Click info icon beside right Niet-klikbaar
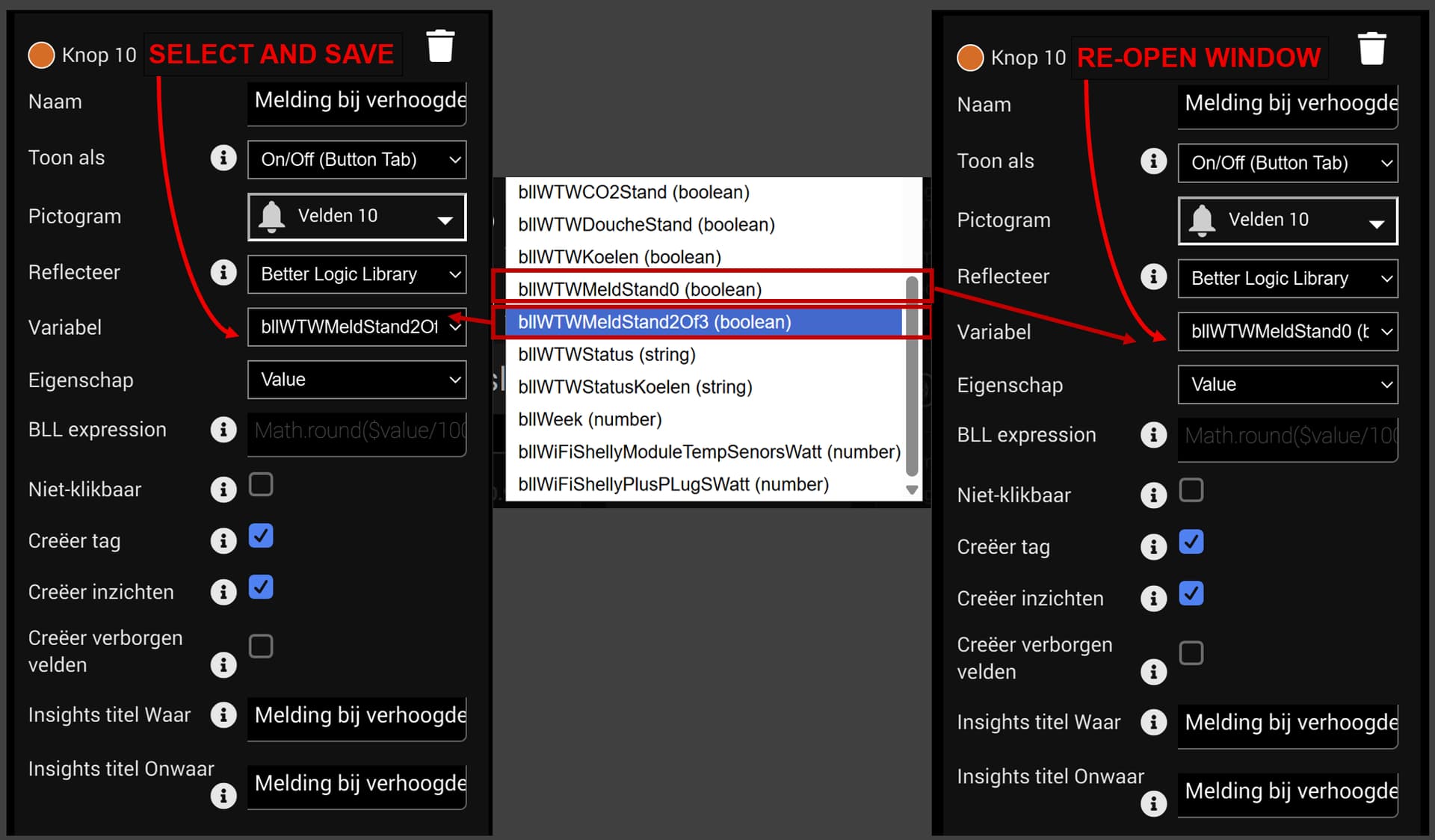Image resolution: width=1435 pixels, height=840 pixels. pos(1153,495)
